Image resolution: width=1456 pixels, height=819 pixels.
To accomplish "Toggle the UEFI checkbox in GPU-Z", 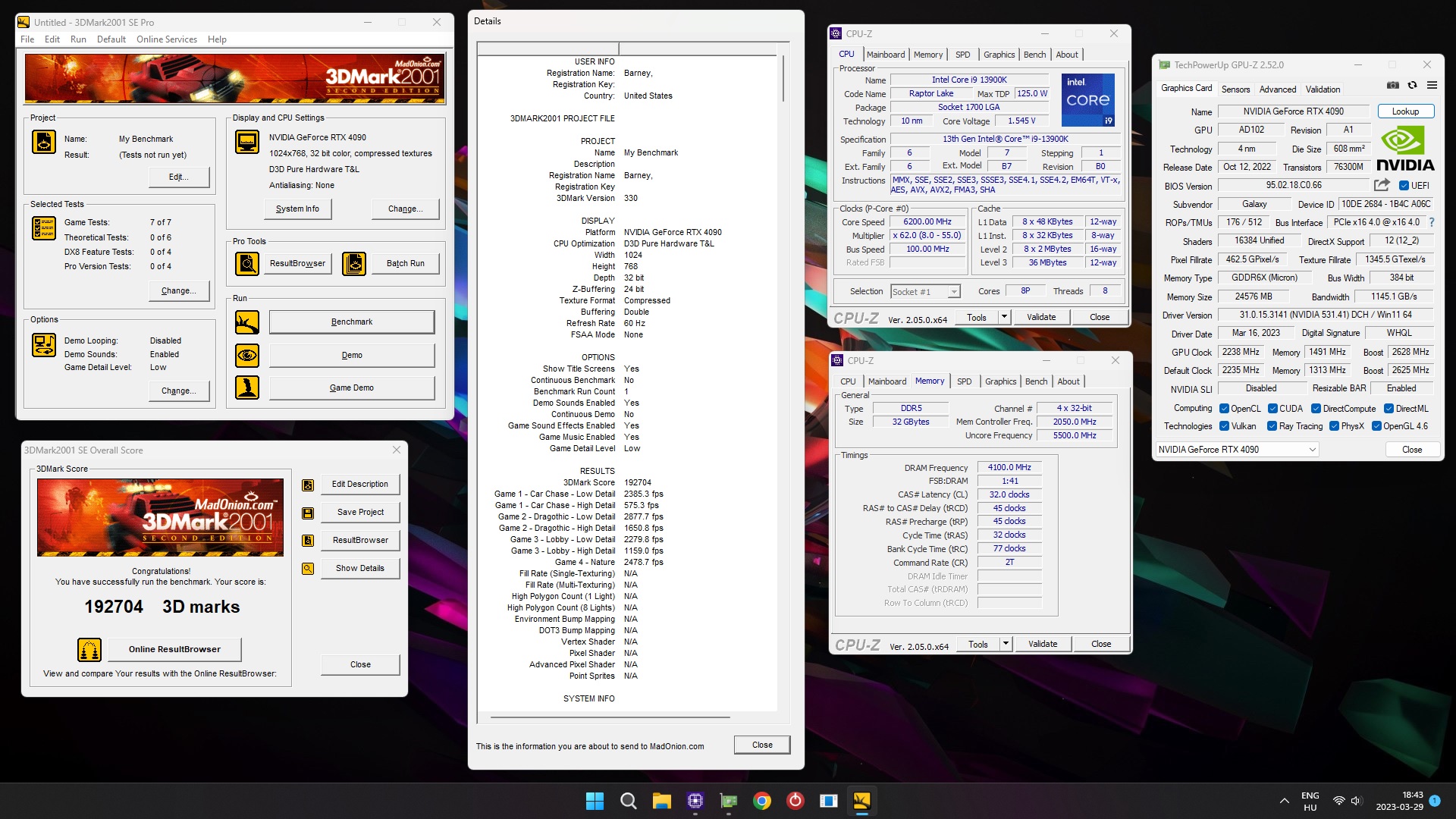I will [x=1404, y=186].
